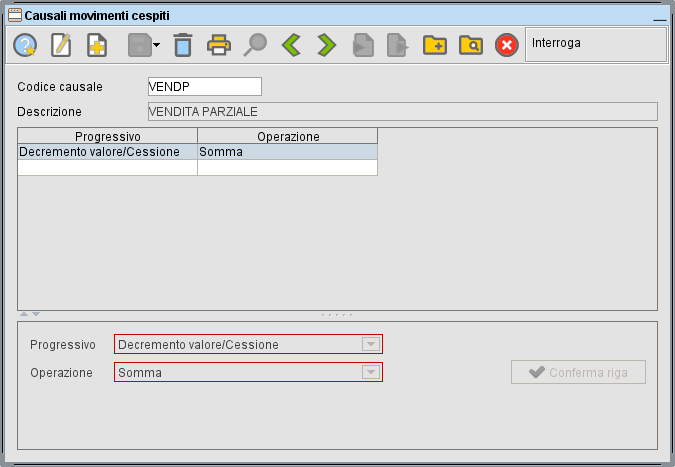
Task: Click the Codice causale label
Action: pyautogui.click(x=60, y=87)
